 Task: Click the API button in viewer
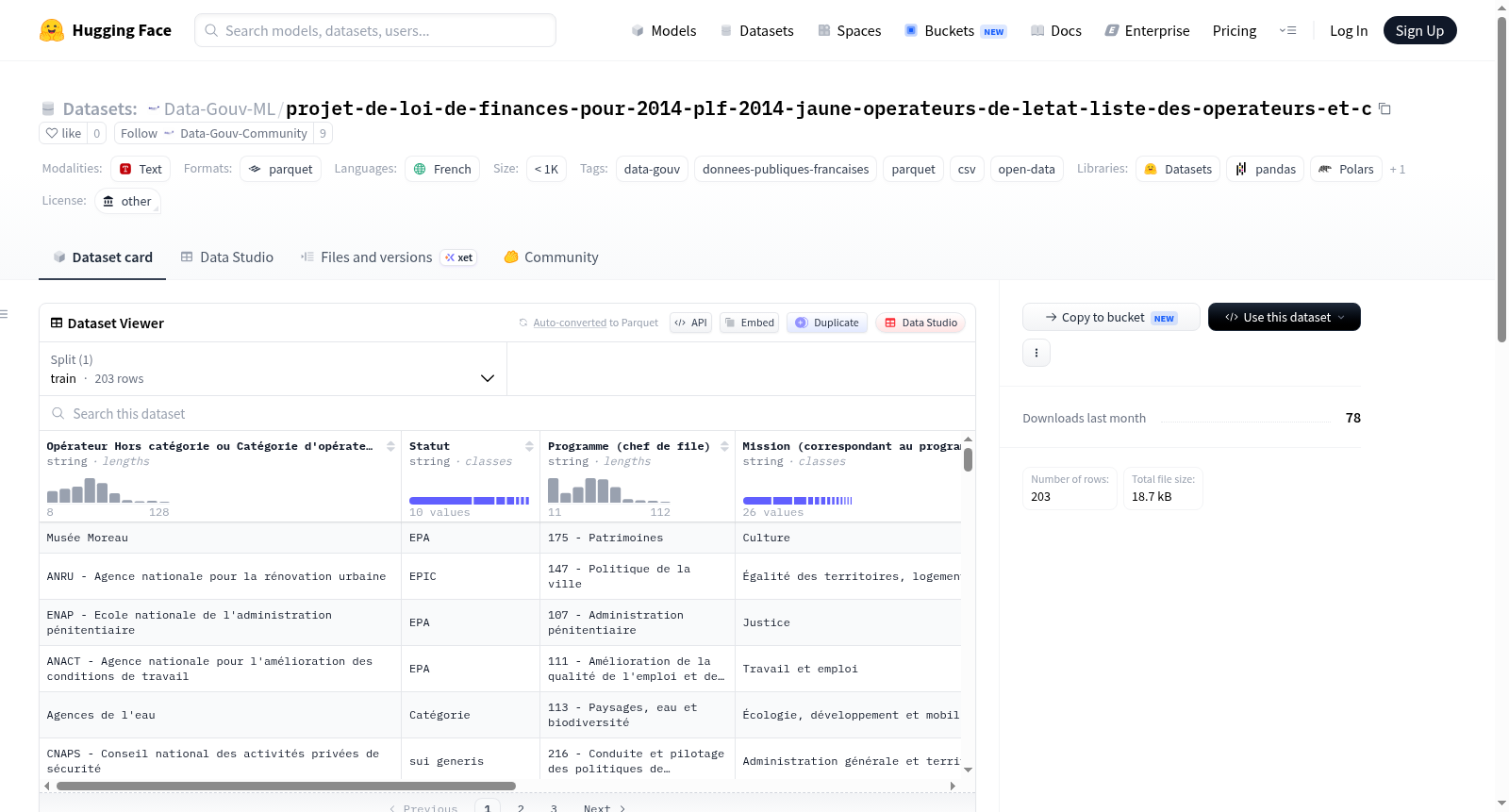pyautogui.click(x=691, y=323)
